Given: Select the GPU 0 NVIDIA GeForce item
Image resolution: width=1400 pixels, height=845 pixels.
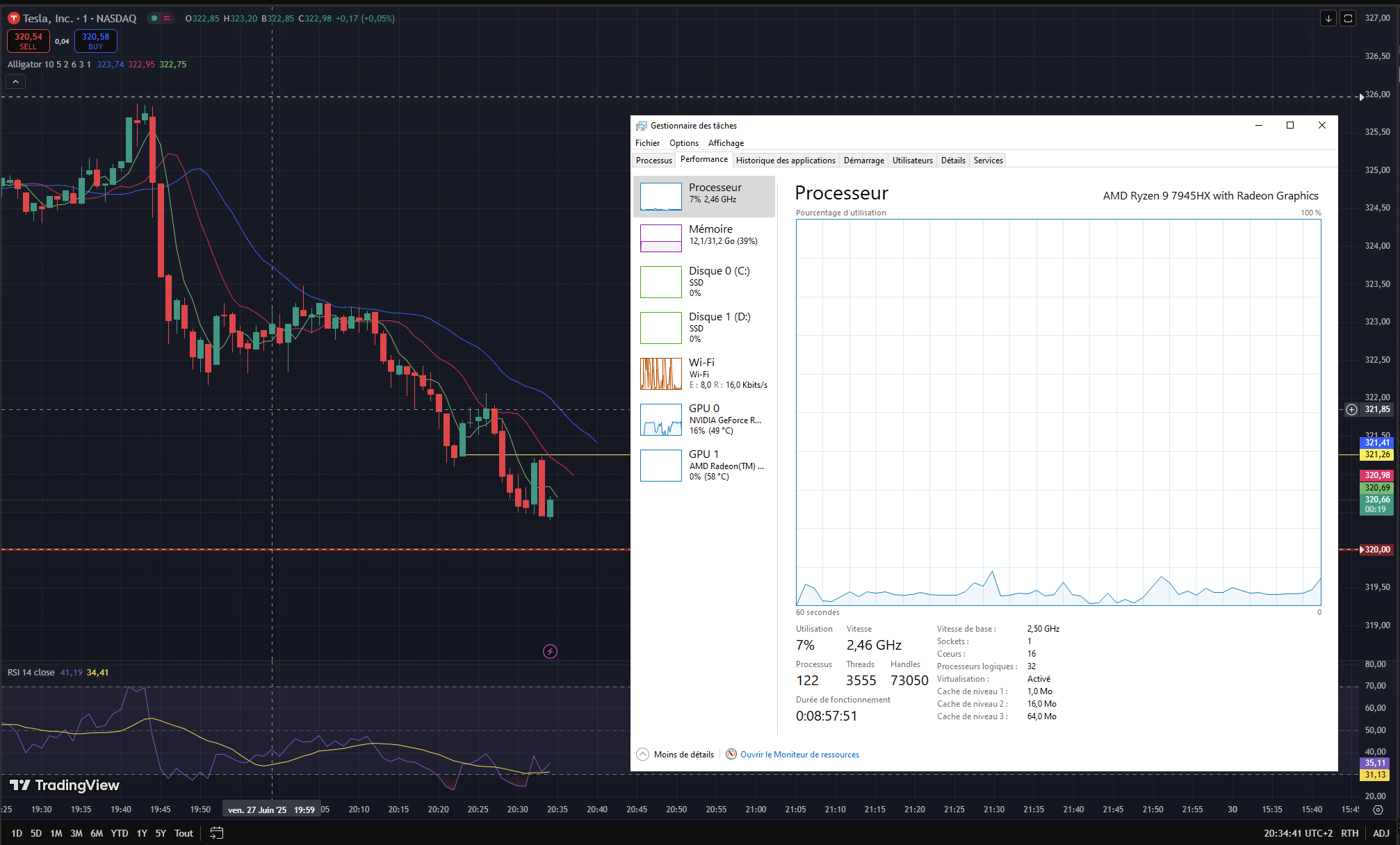Looking at the screenshot, I should 704,420.
